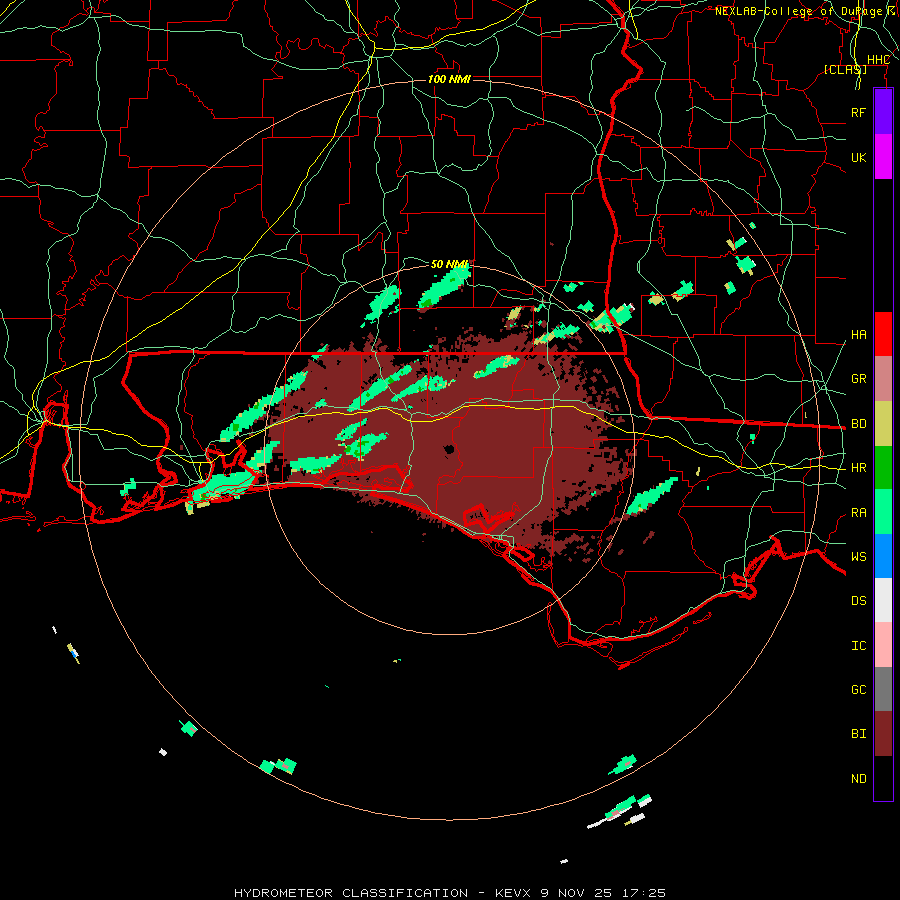Screen dimensions: 900x900
Task: Click the IC legend label
Action: tap(859, 646)
